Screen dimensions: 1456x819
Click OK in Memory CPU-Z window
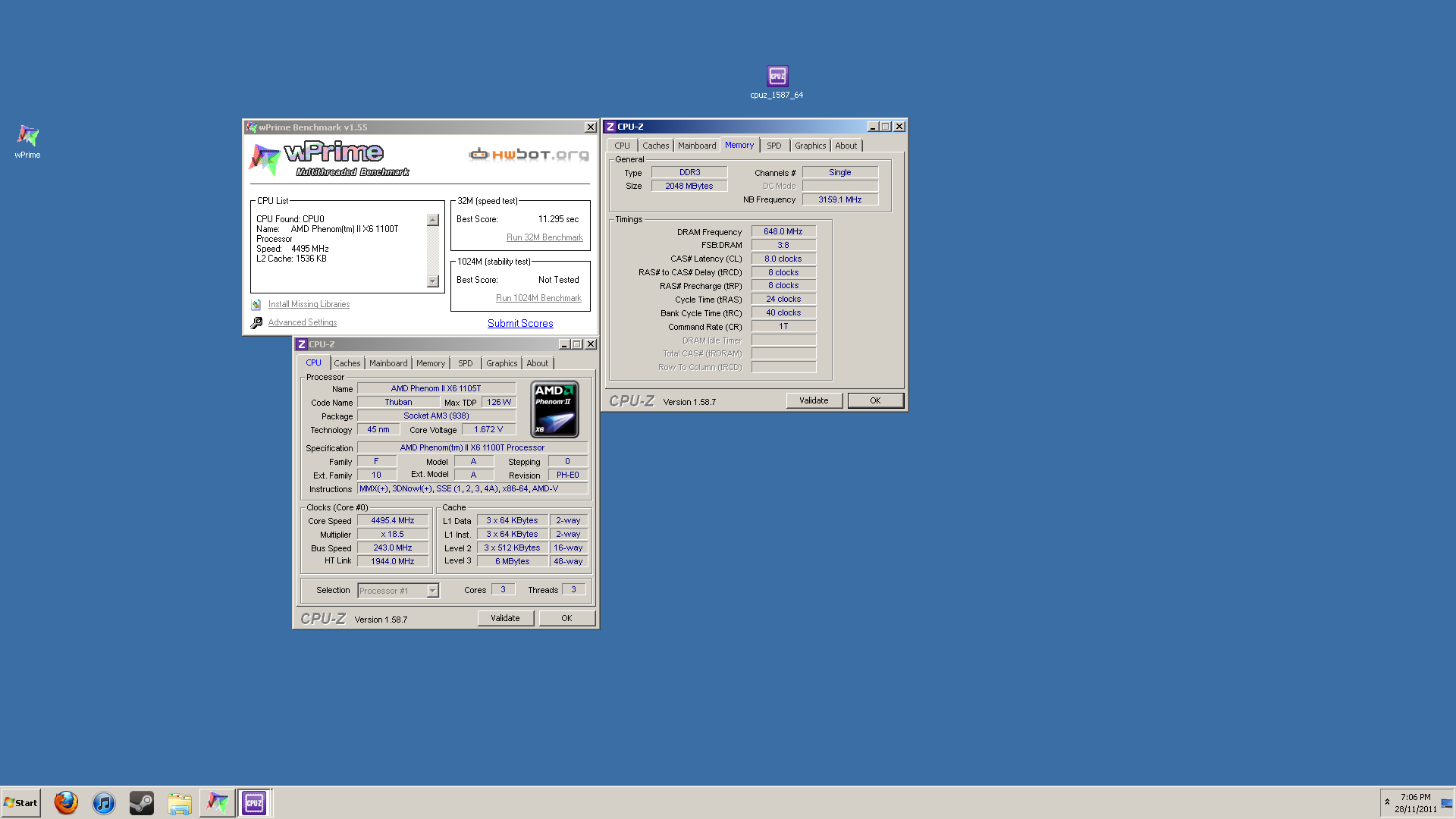875,400
